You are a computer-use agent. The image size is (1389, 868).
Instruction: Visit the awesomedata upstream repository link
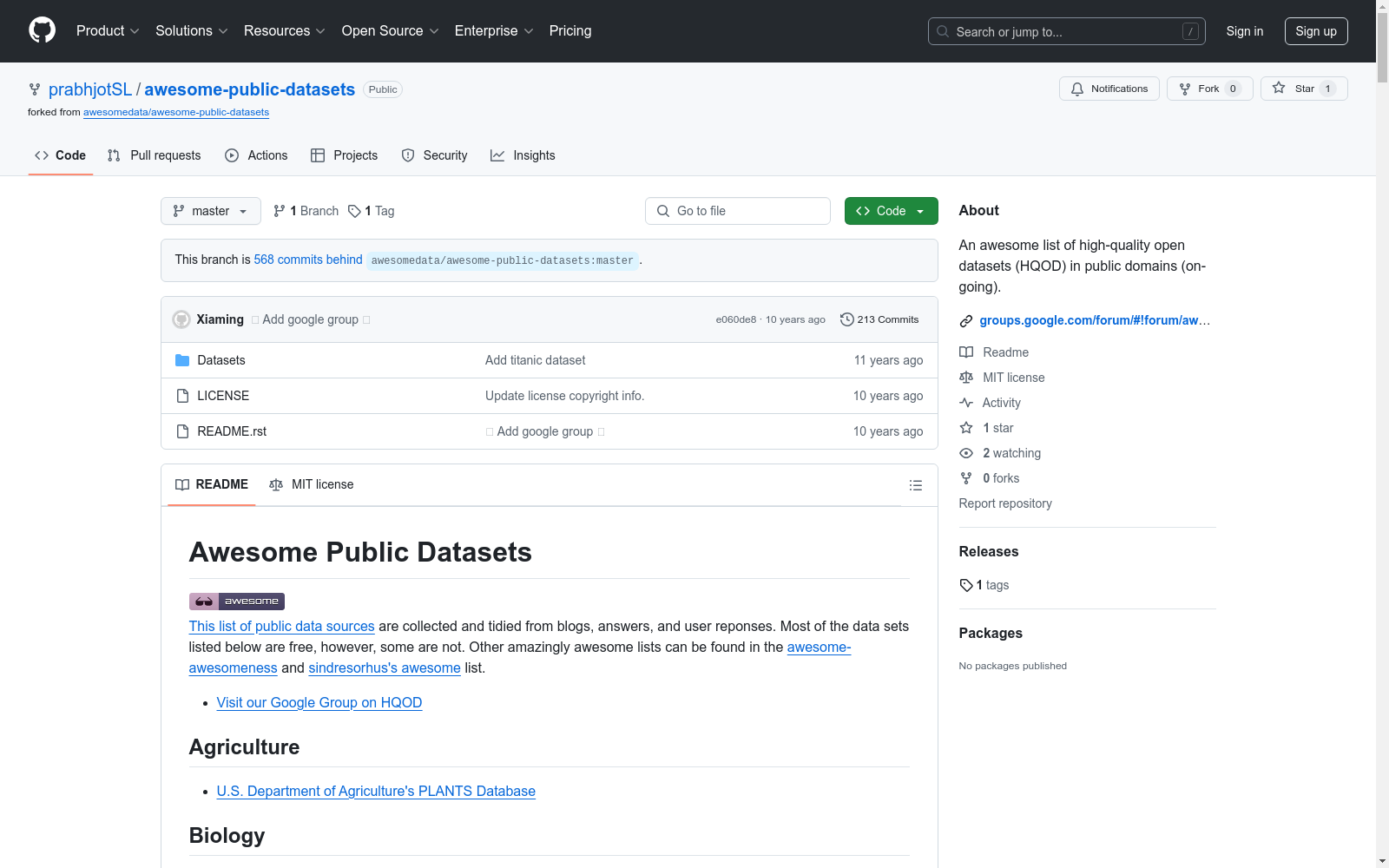pos(176,112)
